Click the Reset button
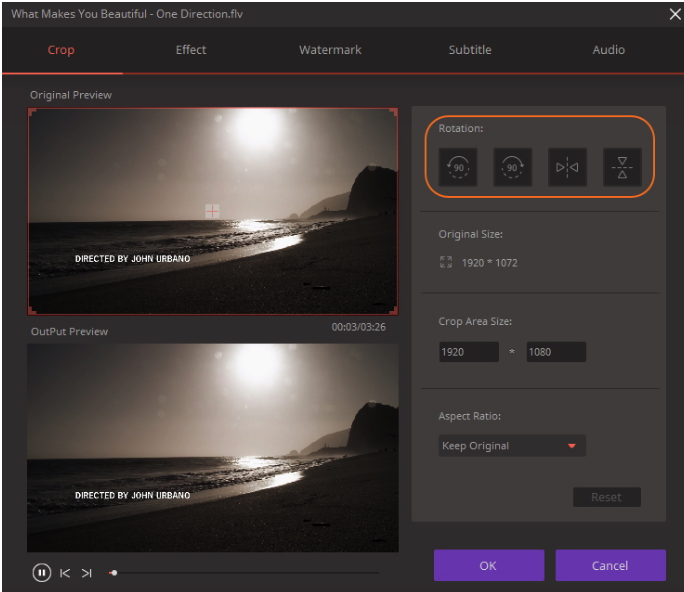This screenshot has height=592, width=684. click(x=607, y=497)
